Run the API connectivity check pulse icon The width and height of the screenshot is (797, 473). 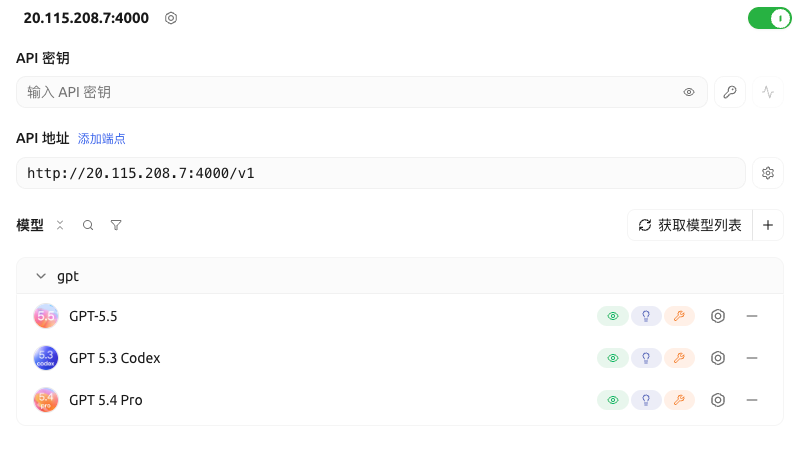coord(768,92)
